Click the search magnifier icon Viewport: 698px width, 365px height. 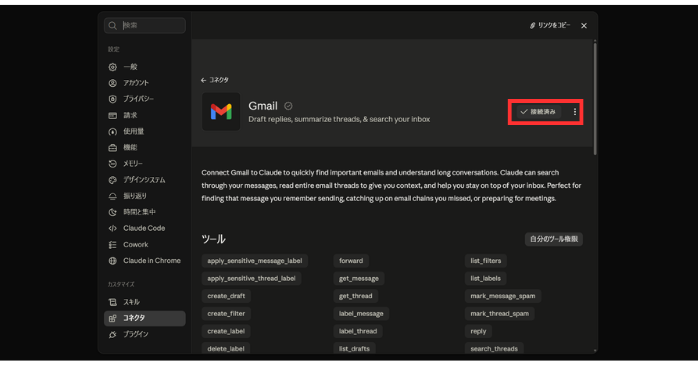(113, 26)
